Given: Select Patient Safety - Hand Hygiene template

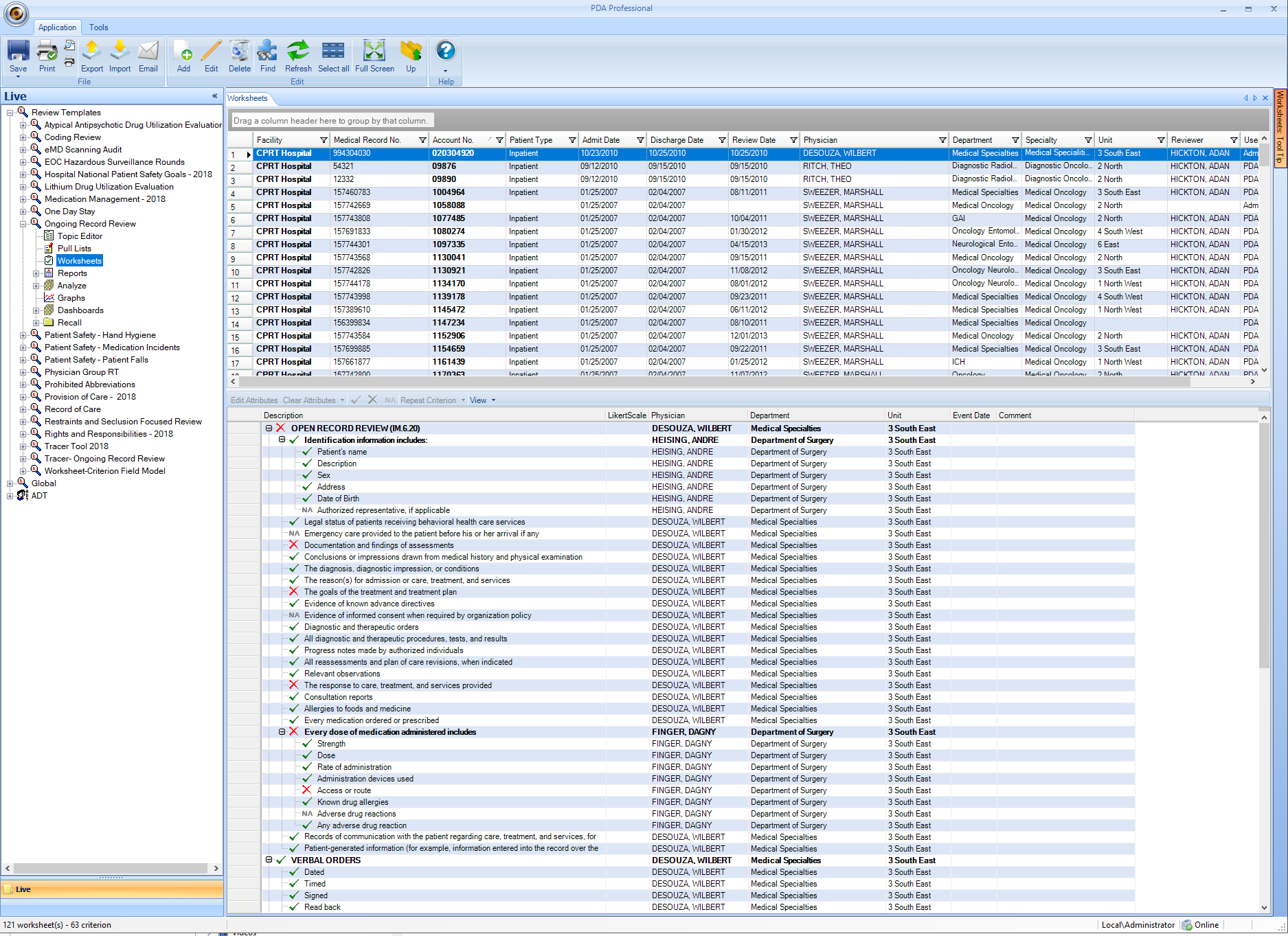Looking at the screenshot, I should [x=100, y=335].
